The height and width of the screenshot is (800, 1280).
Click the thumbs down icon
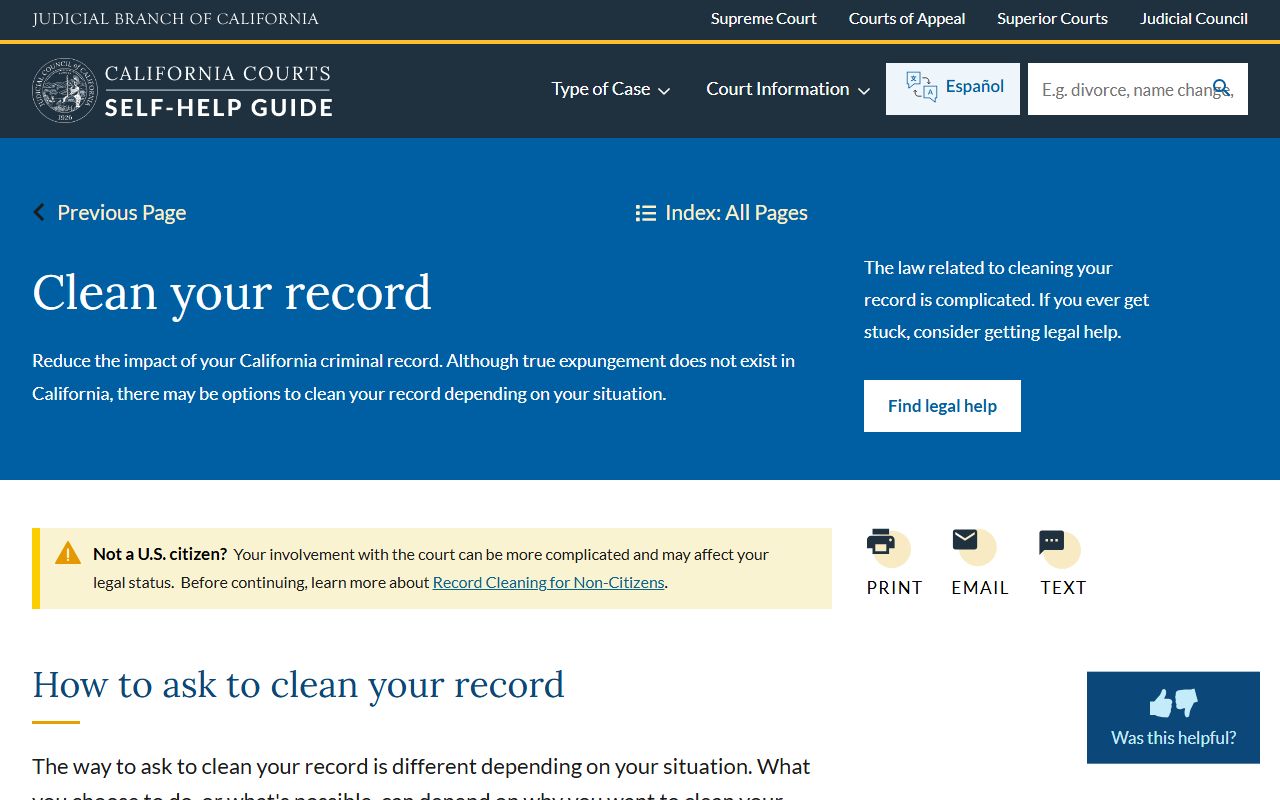point(1187,704)
